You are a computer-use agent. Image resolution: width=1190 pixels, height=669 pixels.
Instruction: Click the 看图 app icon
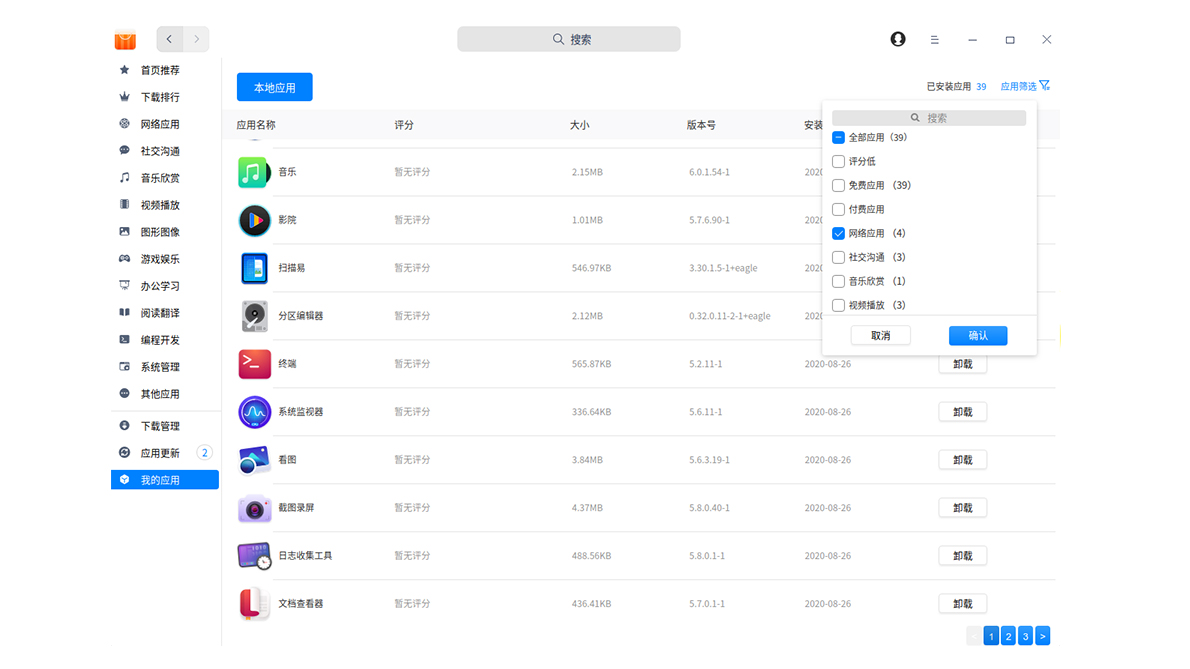tap(254, 460)
